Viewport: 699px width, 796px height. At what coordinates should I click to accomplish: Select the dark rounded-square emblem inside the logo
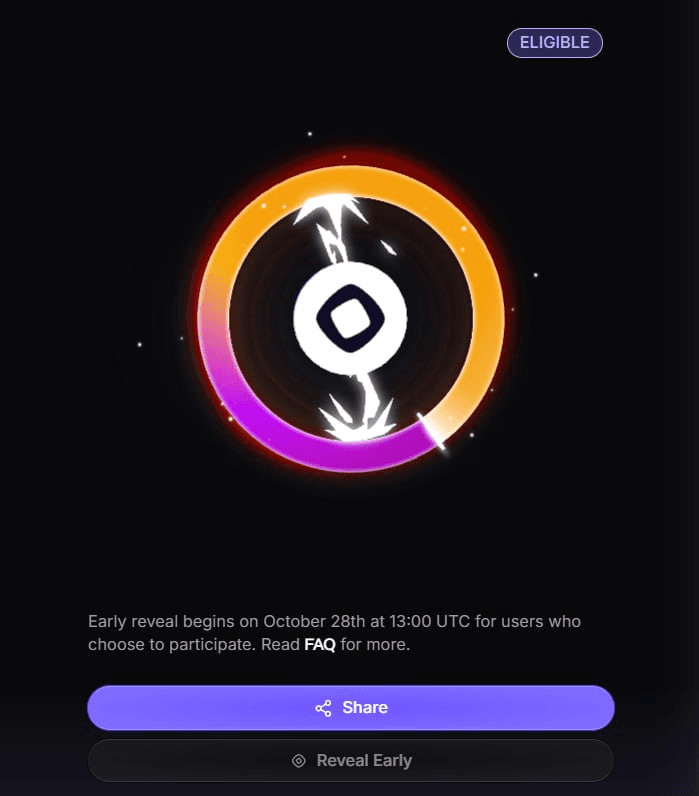[350, 318]
